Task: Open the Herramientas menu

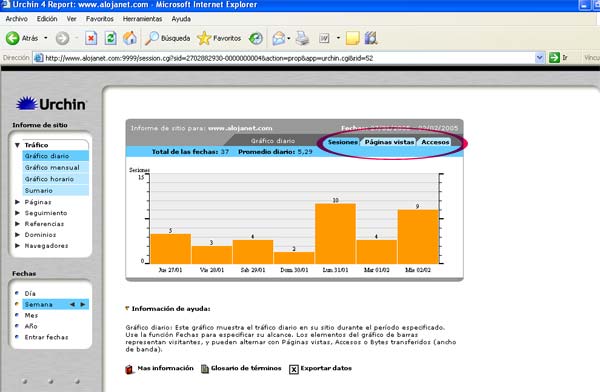Action: [x=142, y=19]
